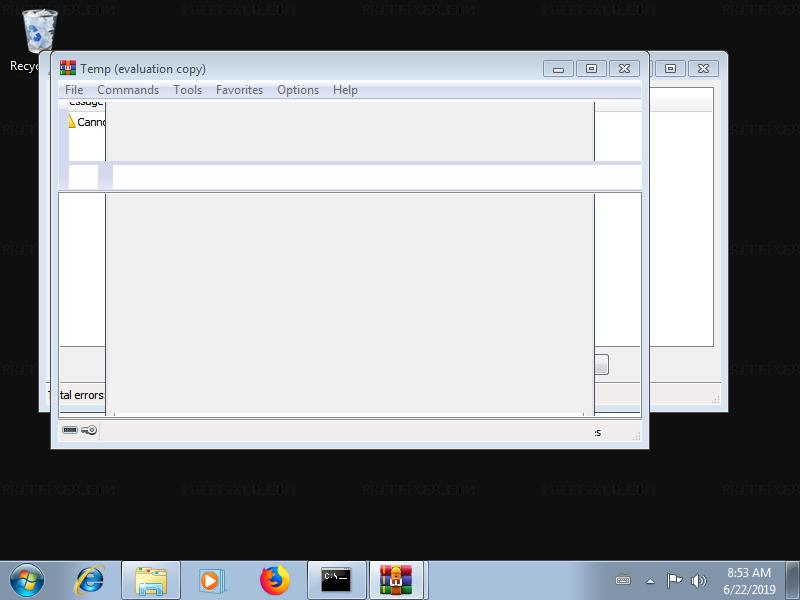The width and height of the screenshot is (800, 600).
Task: Open Windows Media Player from the taskbar
Action: pyautogui.click(x=211, y=581)
